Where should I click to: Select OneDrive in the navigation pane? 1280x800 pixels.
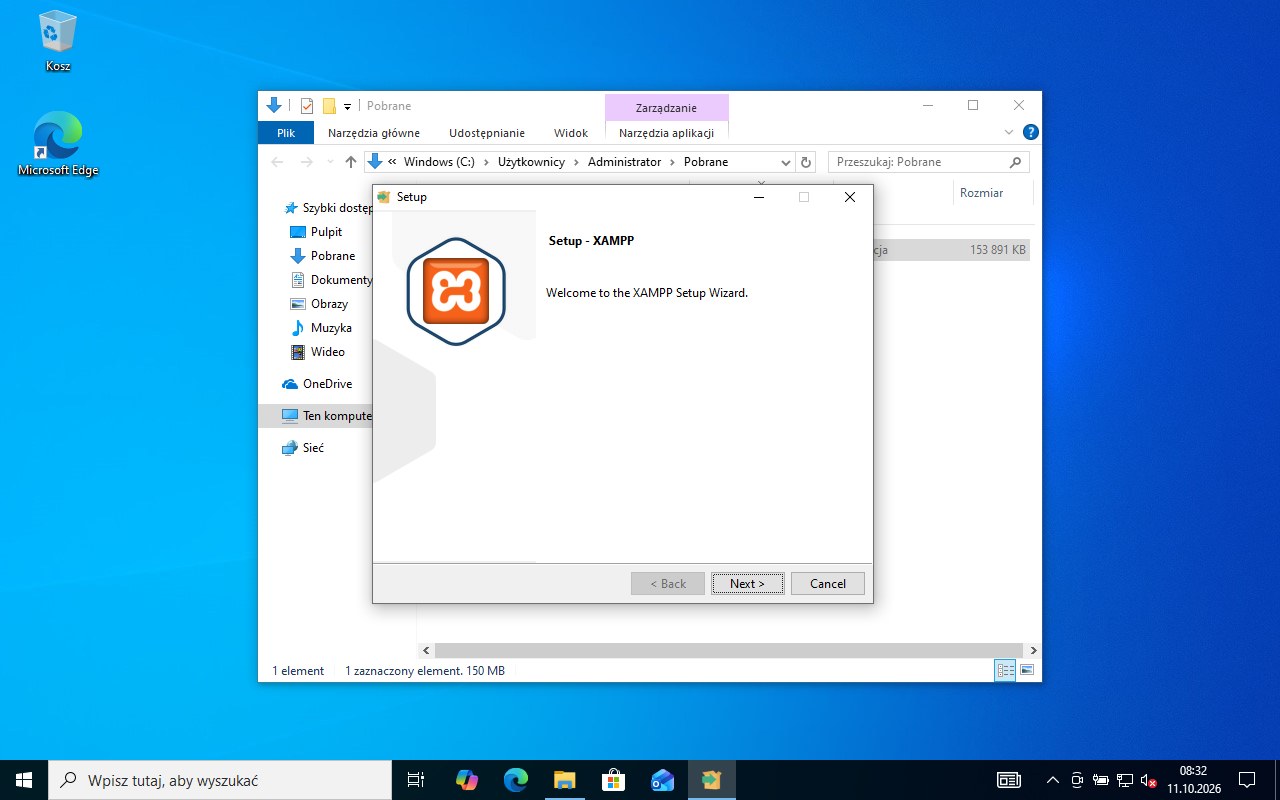pyautogui.click(x=327, y=384)
